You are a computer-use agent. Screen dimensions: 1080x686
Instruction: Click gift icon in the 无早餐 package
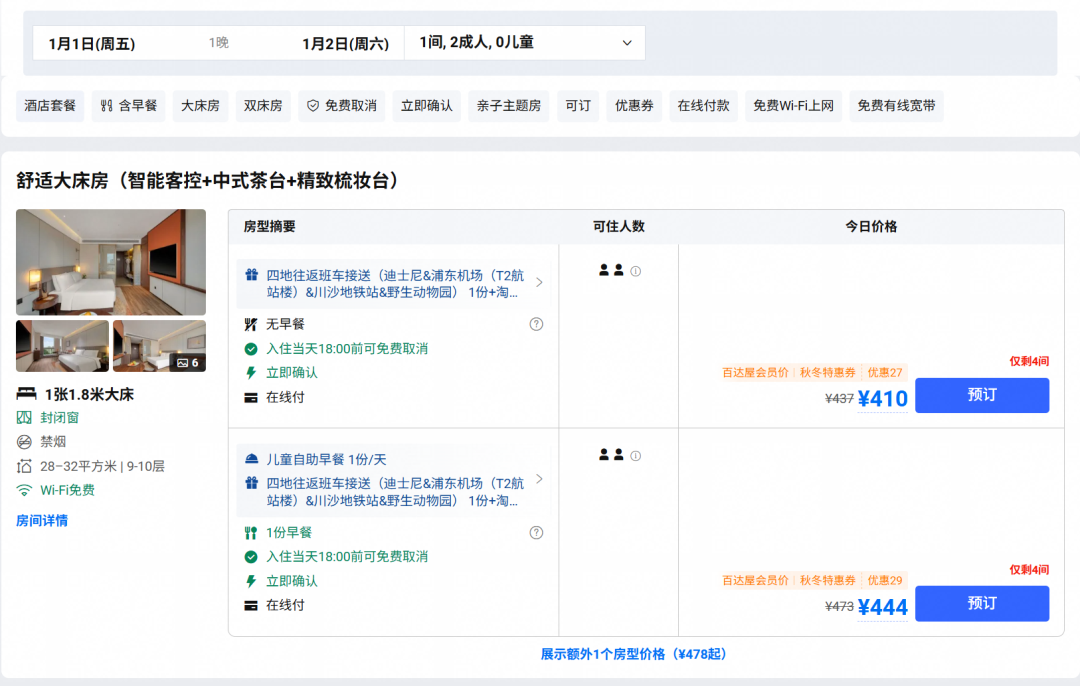coord(251,275)
